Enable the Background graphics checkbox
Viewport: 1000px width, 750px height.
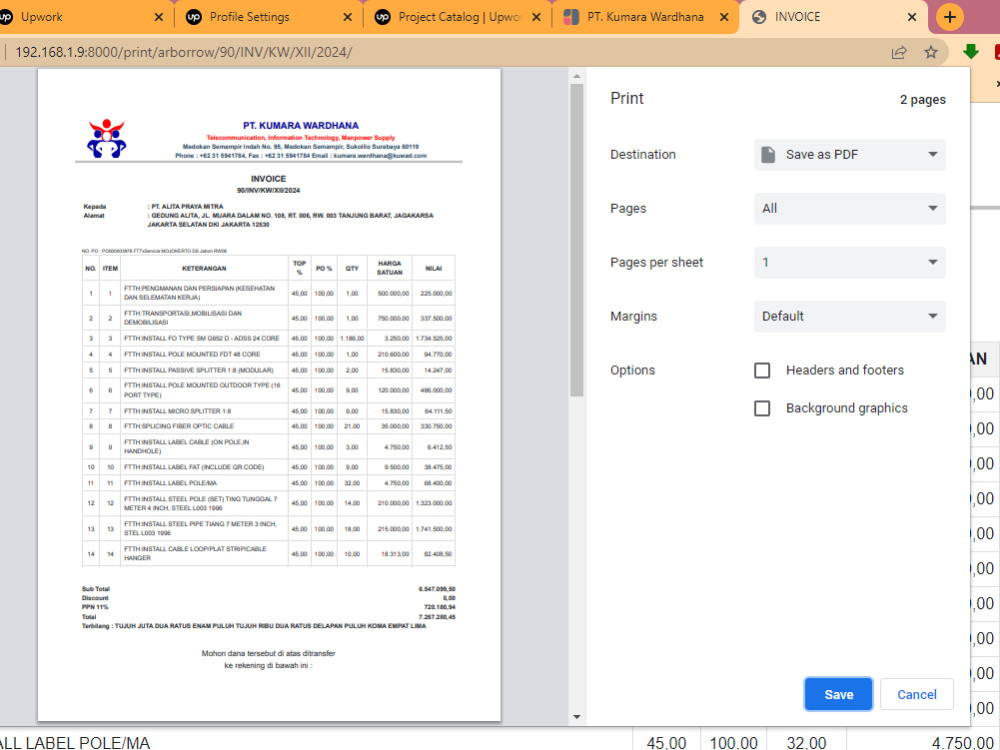762,408
